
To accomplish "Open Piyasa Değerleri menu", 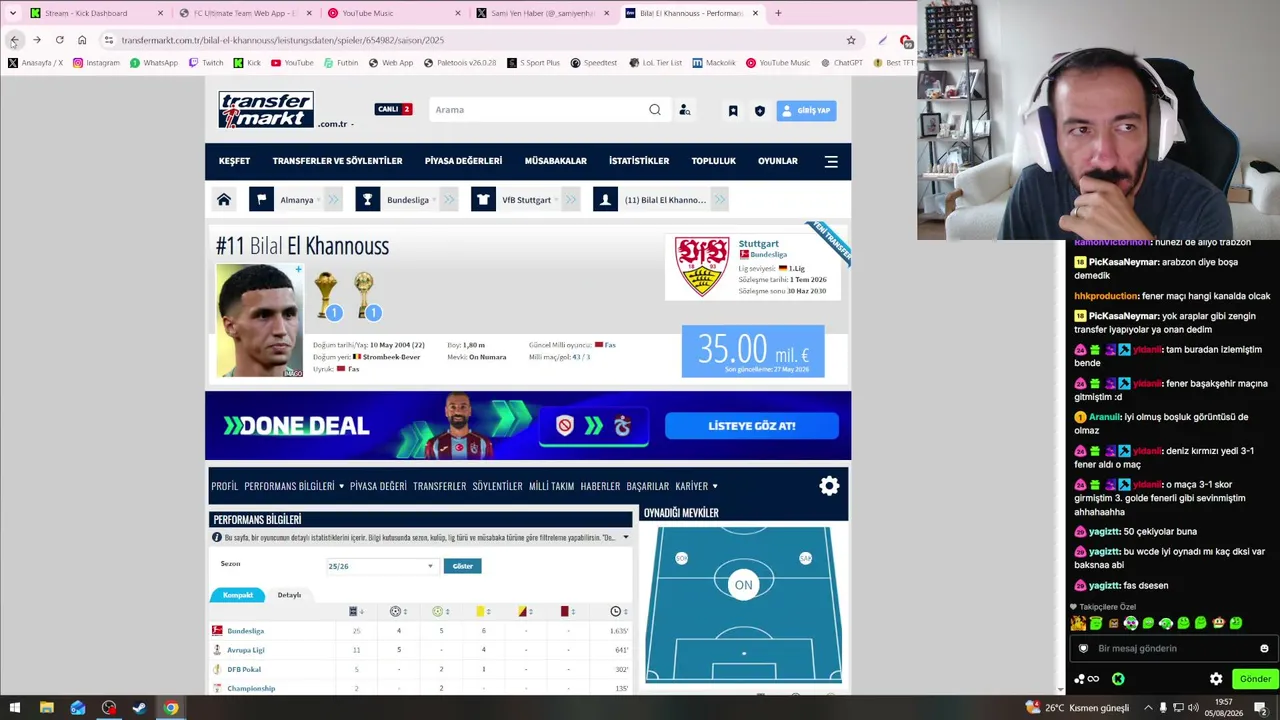I will coord(463,161).
